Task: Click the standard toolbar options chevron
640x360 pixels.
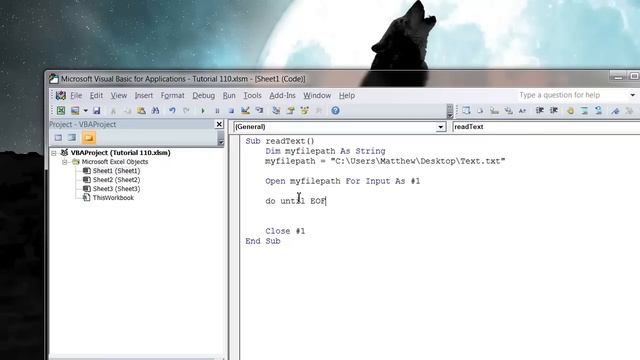Action: pos(450,111)
